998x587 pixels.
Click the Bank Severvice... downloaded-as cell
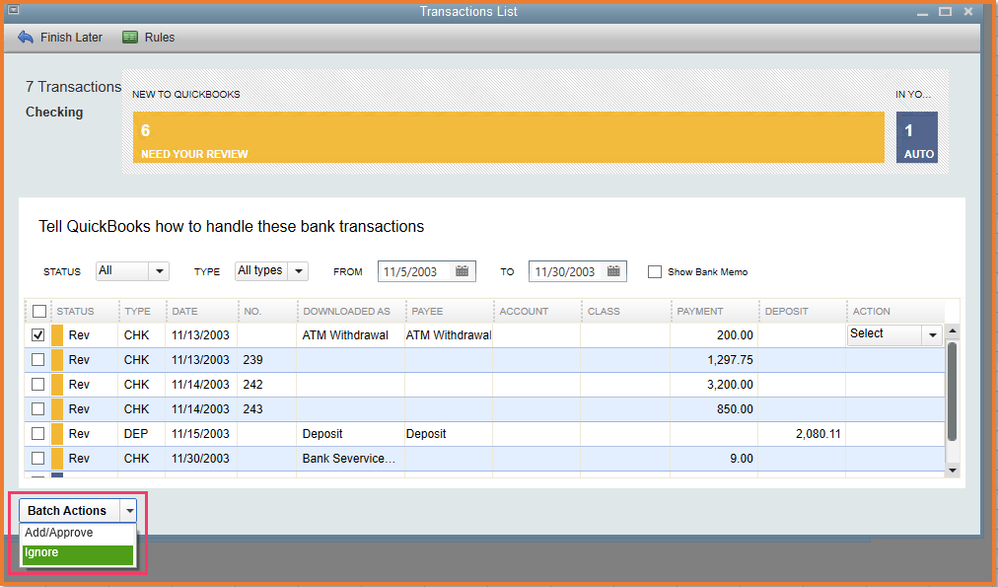click(x=349, y=458)
